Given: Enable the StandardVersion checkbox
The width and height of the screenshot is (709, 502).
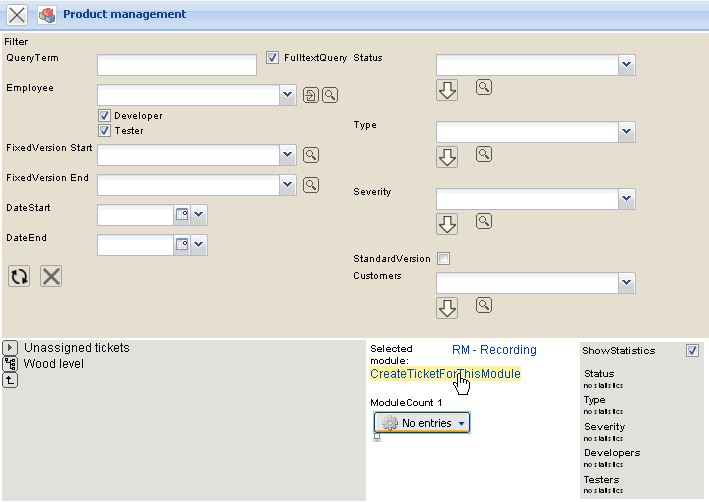Looking at the screenshot, I should tap(443, 259).
